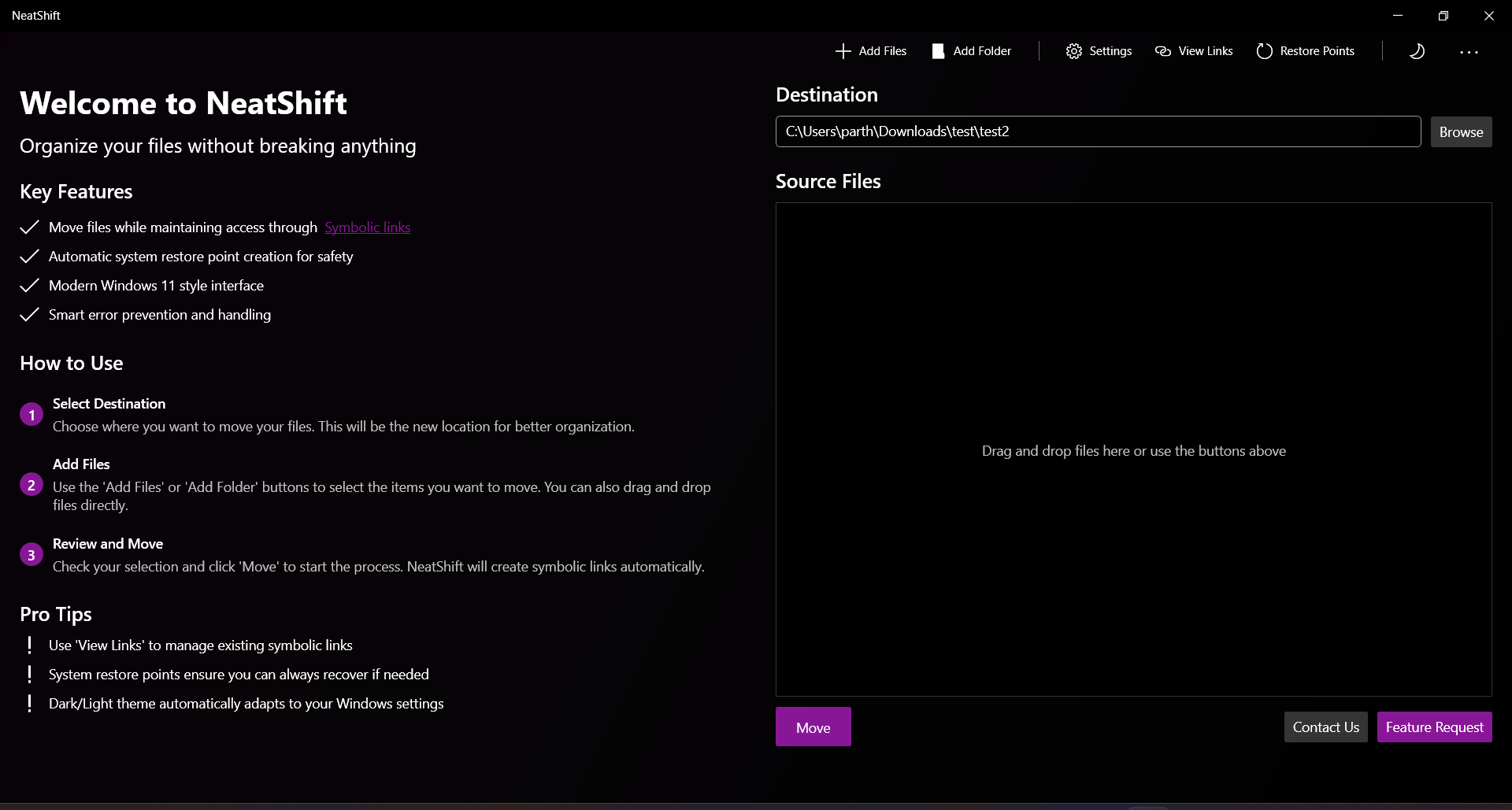Click tip about 'View Links' symbolic links
Screen dimensions: 1512x810
(x=201, y=645)
